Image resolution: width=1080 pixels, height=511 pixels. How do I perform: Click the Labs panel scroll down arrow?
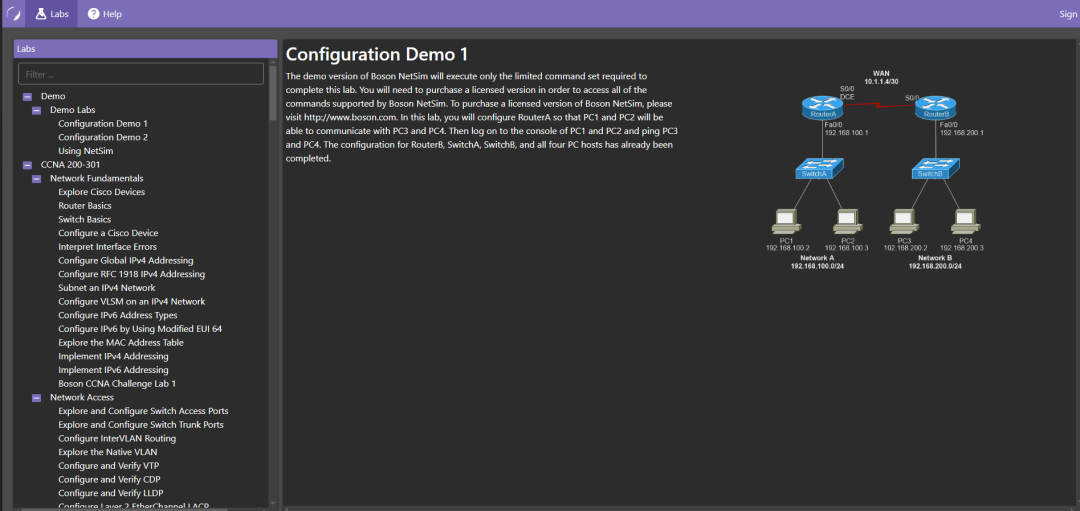click(x=273, y=503)
